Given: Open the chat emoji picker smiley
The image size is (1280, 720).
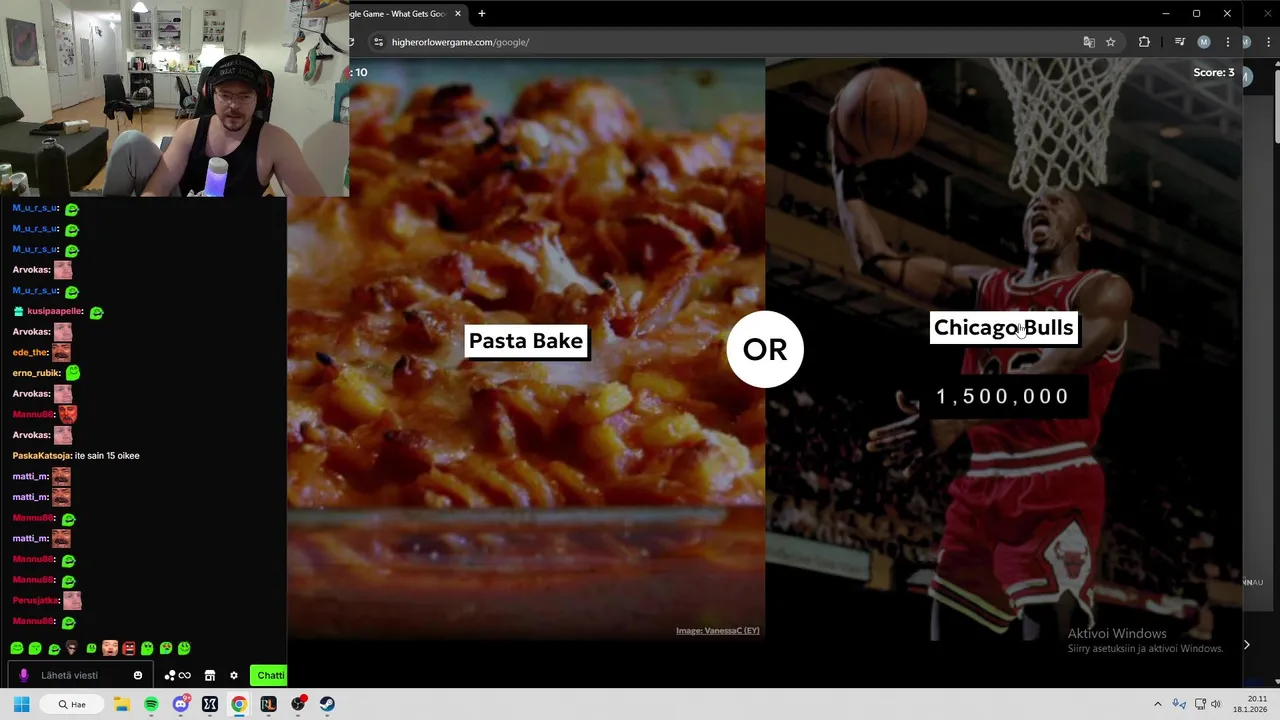Looking at the screenshot, I should [138, 675].
